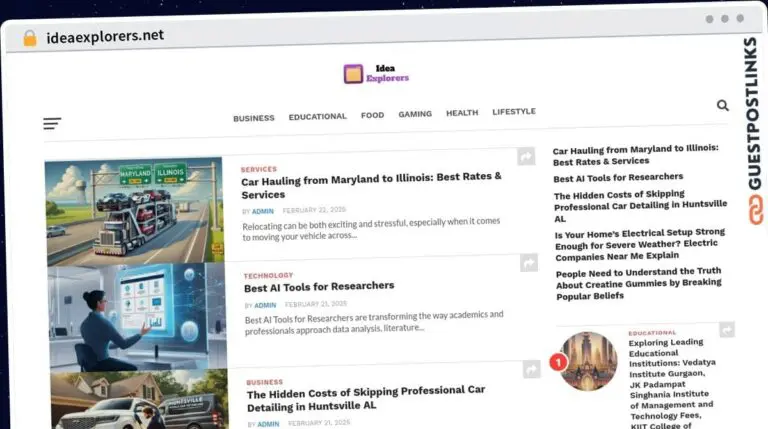Share the Best AI Tools article
Image resolution: width=768 pixels, height=429 pixels.
coord(529,262)
